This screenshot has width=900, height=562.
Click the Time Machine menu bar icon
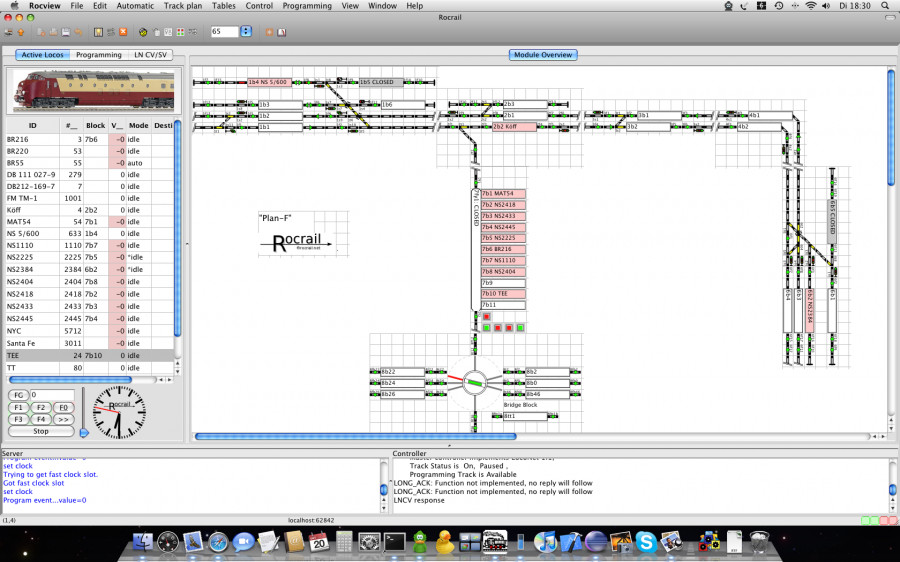pos(779,6)
